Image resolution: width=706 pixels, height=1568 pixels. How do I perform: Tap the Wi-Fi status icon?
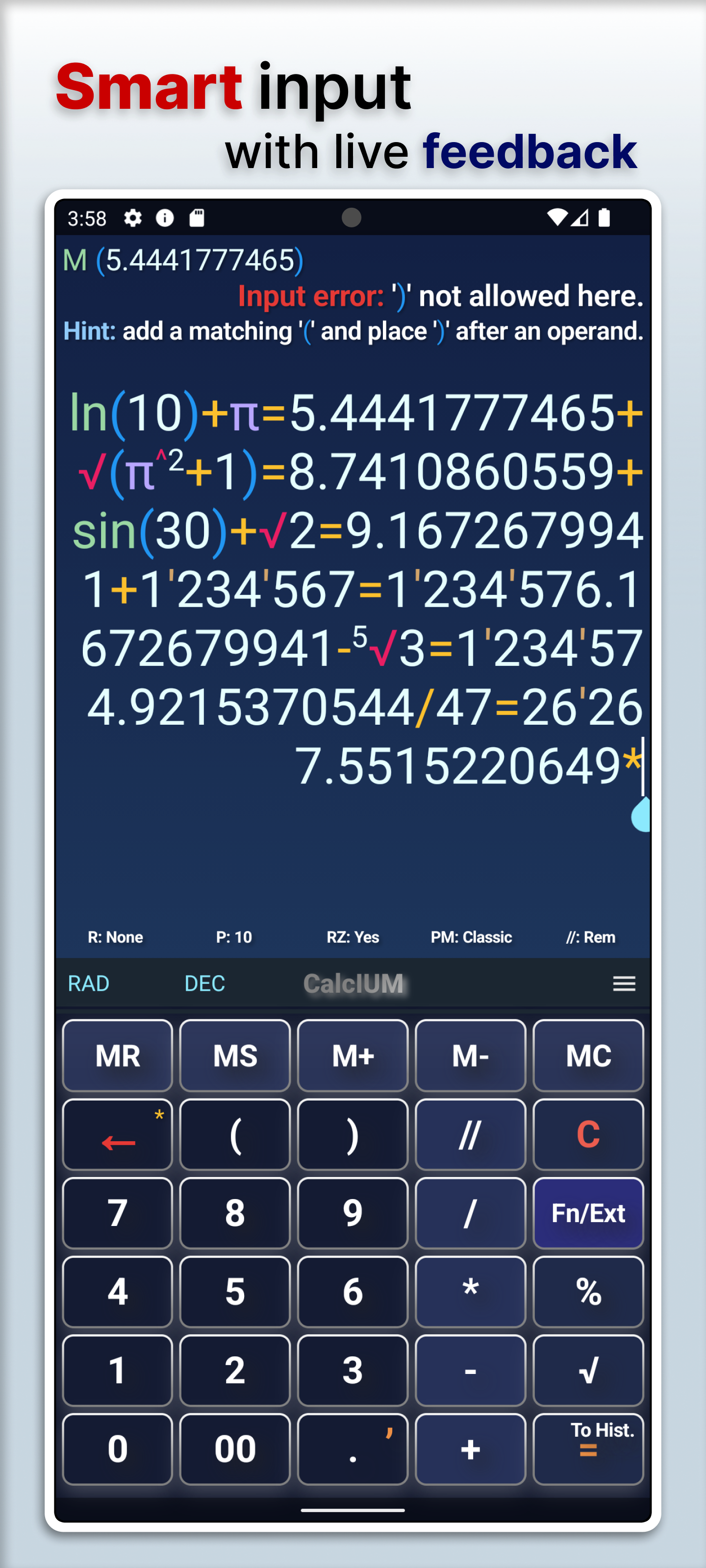coord(557,217)
